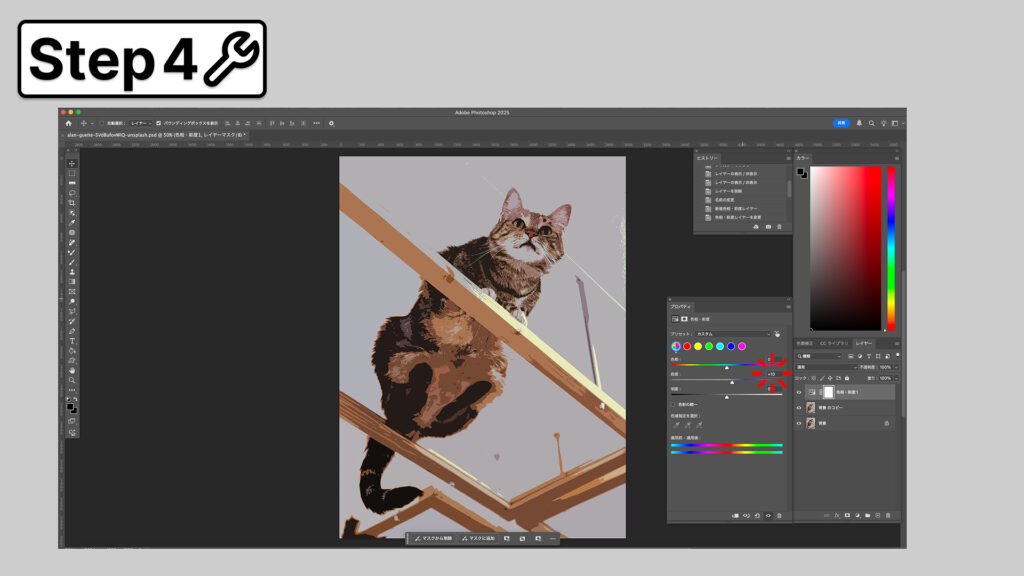This screenshot has height=576, width=1024.
Task: Select the Hue/Saturation layer mask thumbnail
Action: [x=829, y=392]
